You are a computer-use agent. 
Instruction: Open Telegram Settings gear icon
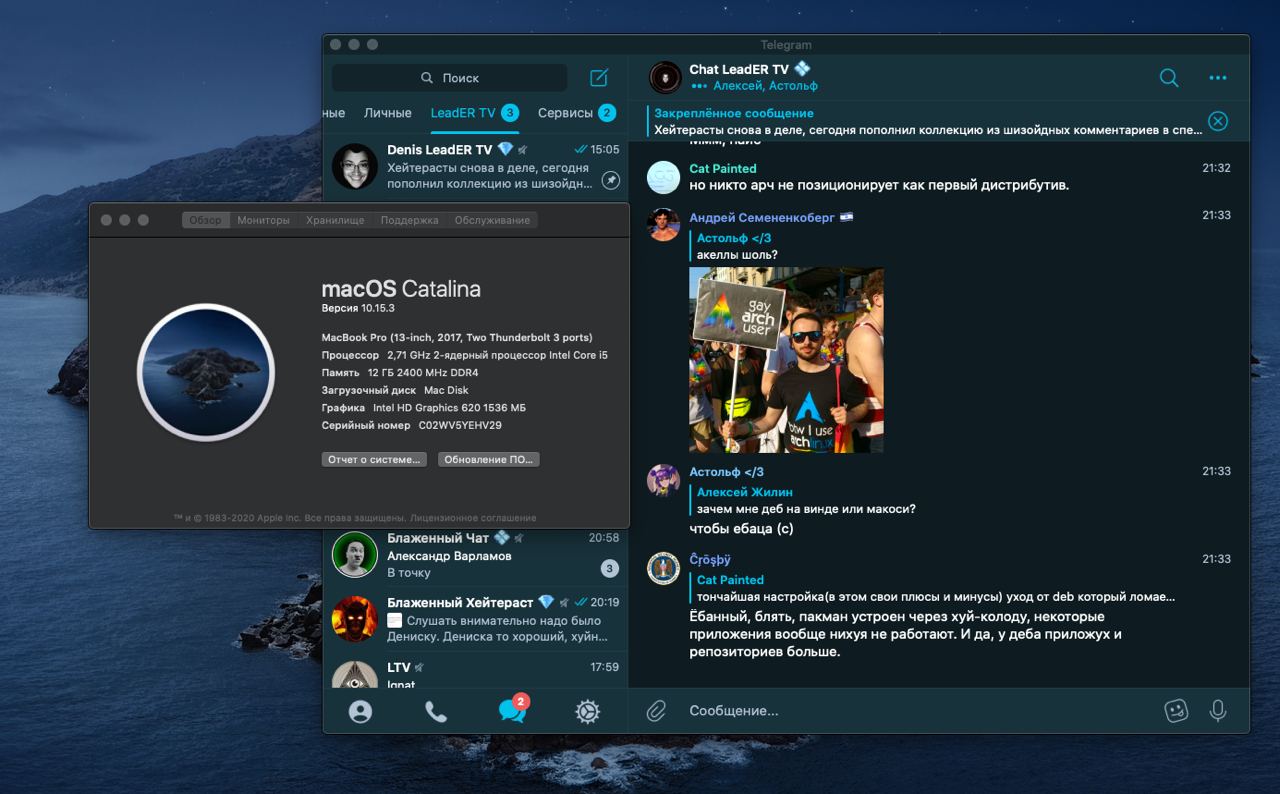pos(587,711)
